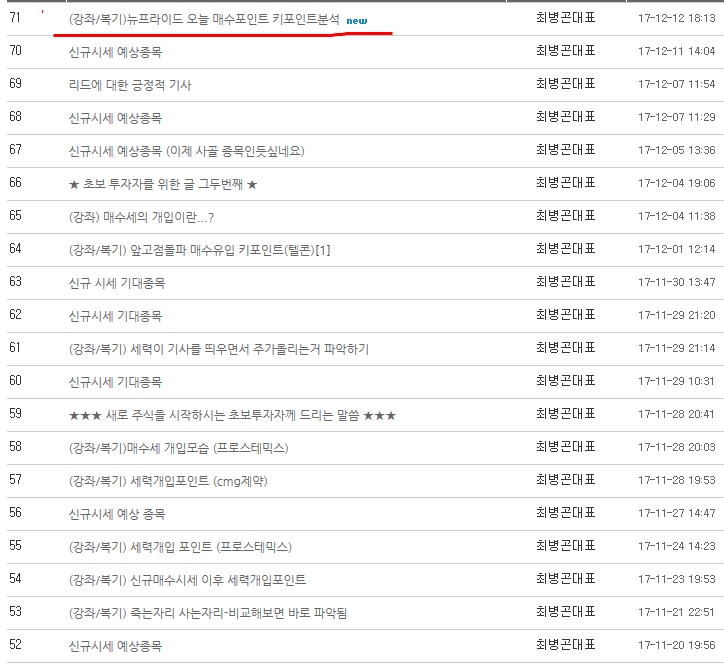724x665 pixels.
Task: Open post 54 신규매수시세 이후 세력개입포인트
Action: click(187, 580)
